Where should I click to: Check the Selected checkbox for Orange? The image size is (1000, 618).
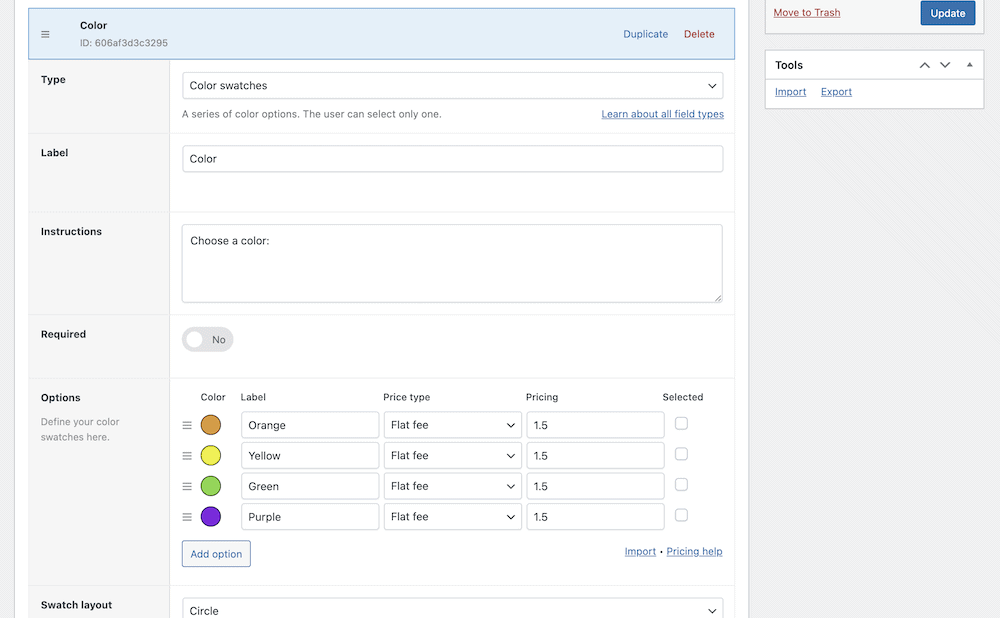[x=683, y=423]
